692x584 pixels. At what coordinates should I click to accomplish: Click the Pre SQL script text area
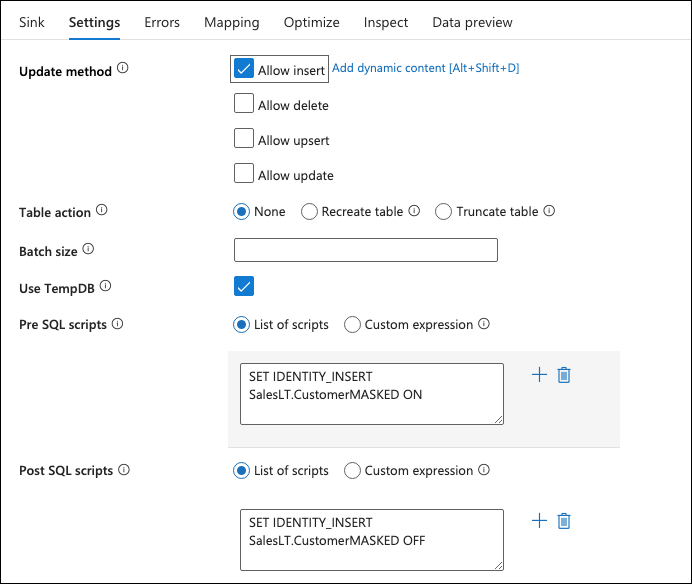click(371, 394)
